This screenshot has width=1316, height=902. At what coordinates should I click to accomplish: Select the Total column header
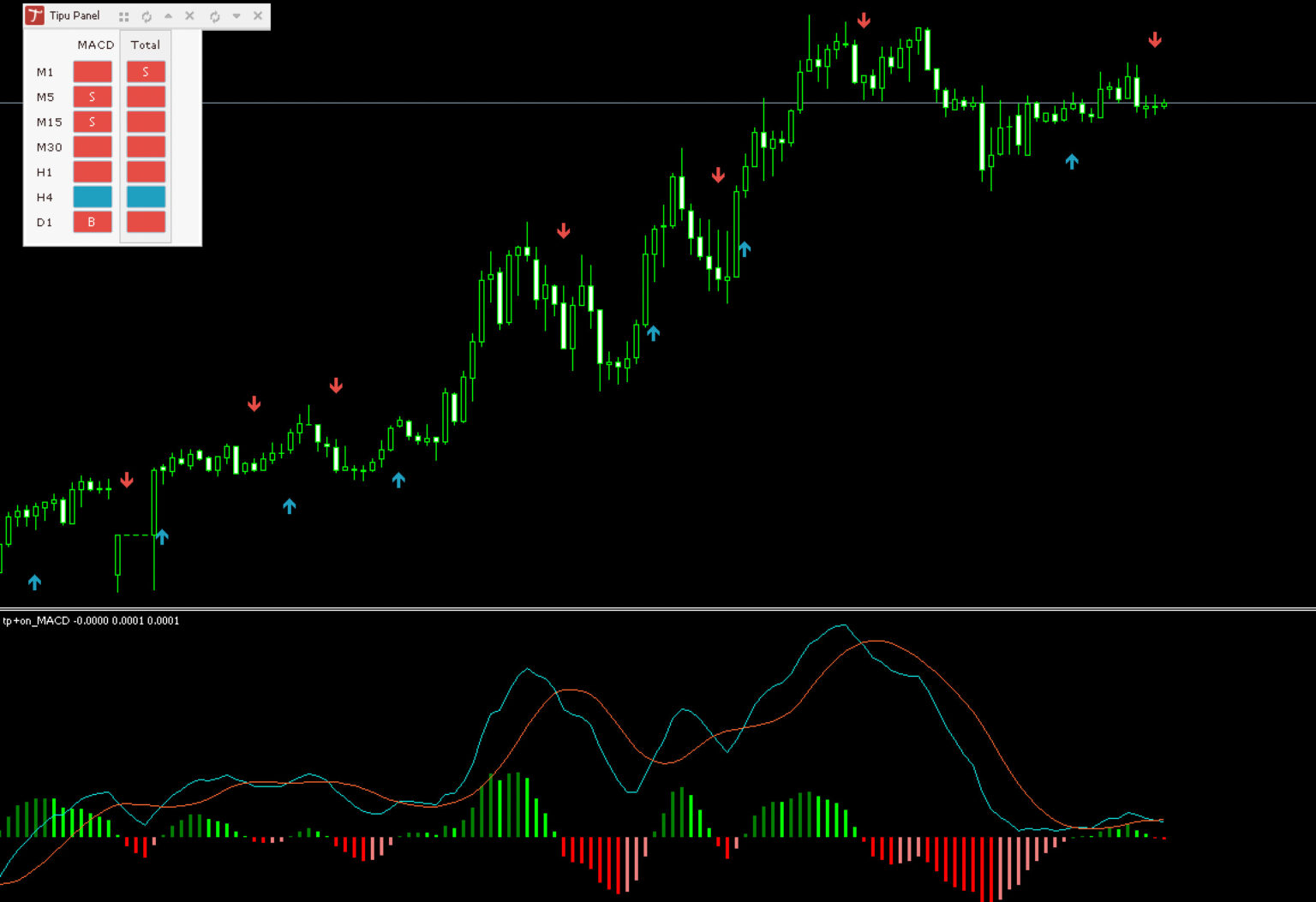pos(145,45)
